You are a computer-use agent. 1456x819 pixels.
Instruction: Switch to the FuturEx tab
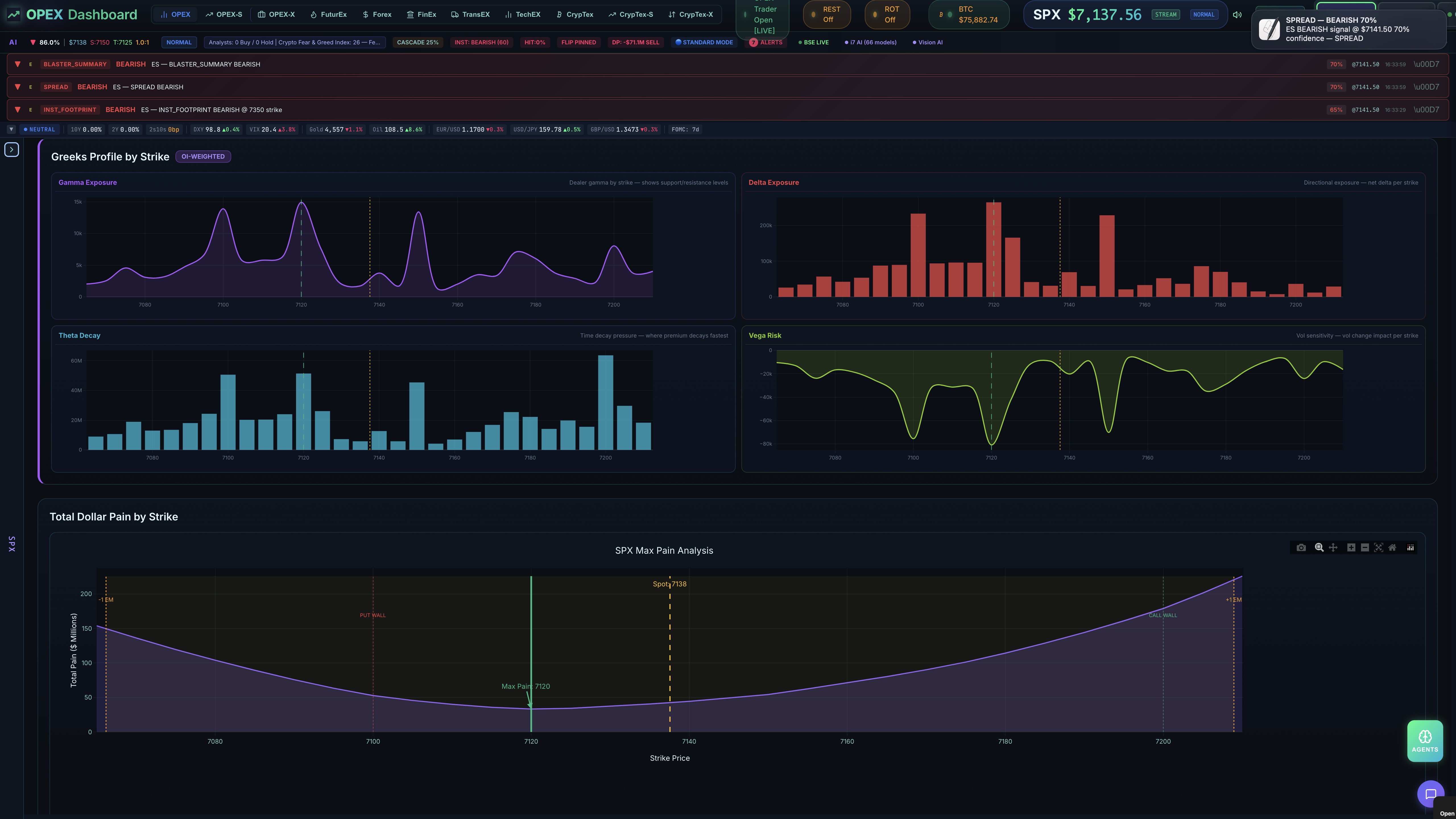click(328, 15)
